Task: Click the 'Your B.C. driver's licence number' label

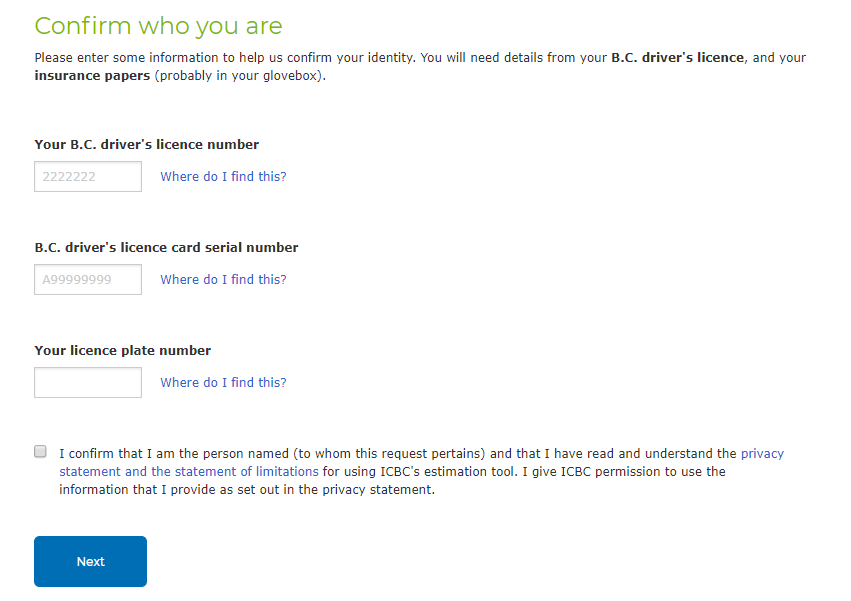Action: click(x=147, y=144)
